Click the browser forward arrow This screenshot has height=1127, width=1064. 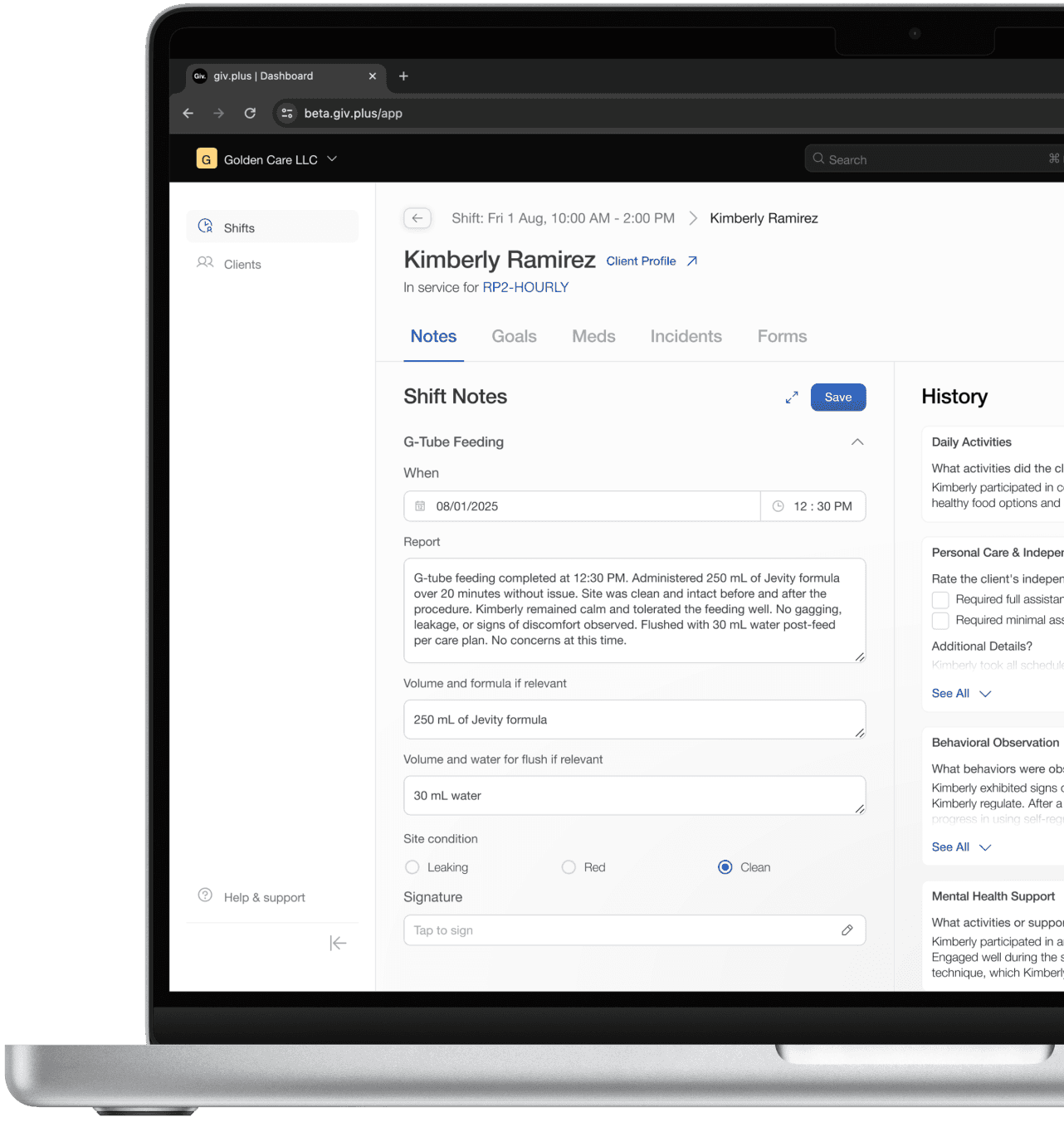[x=219, y=113]
